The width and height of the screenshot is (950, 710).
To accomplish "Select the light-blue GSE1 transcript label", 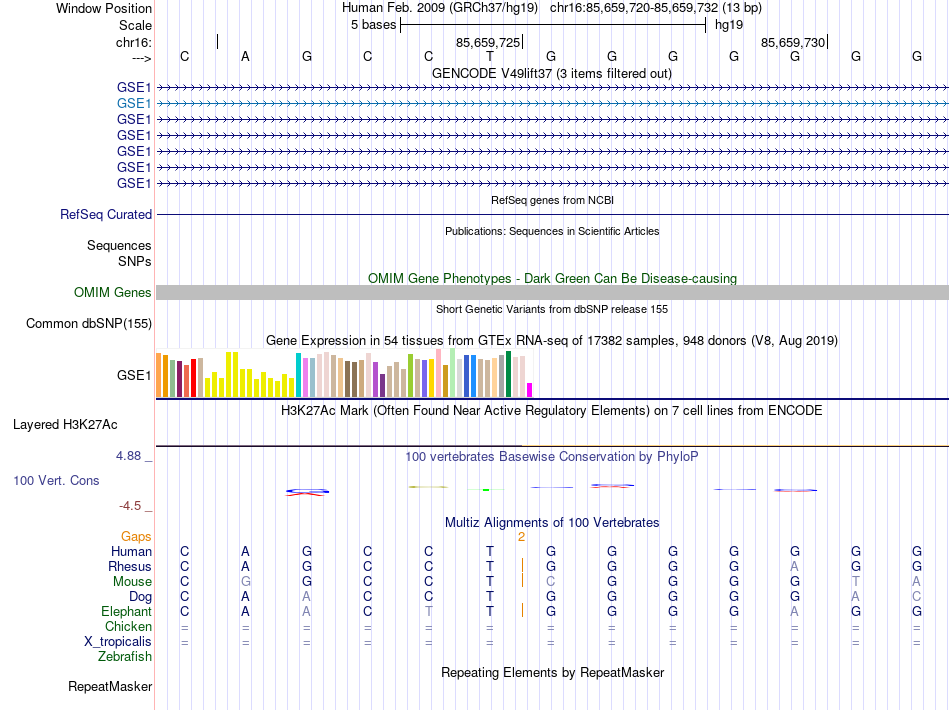I will [134, 103].
